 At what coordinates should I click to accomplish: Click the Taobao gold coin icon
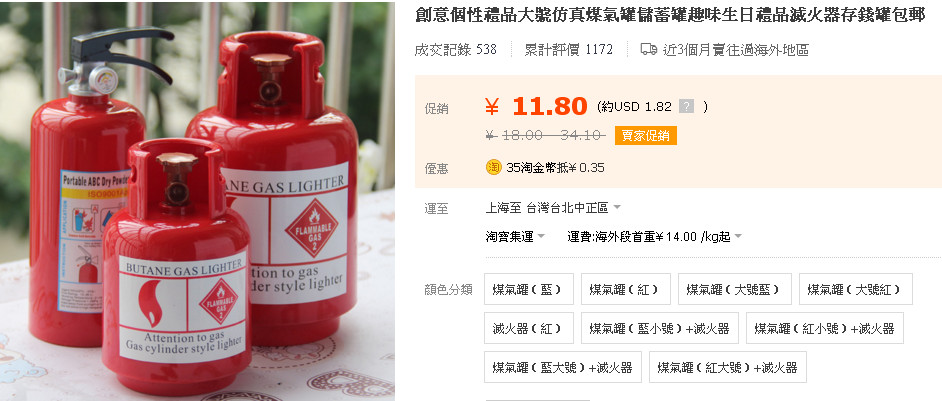tap(493, 168)
